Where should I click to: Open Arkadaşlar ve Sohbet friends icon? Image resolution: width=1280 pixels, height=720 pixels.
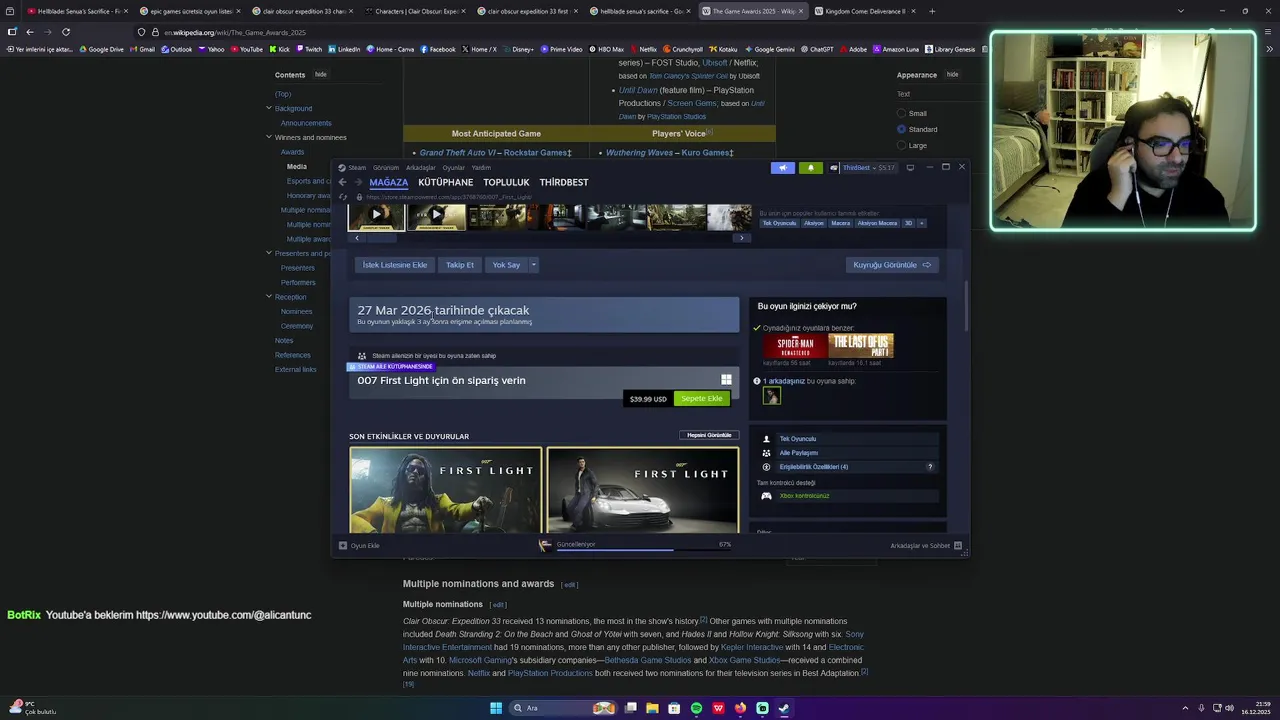(x=958, y=546)
